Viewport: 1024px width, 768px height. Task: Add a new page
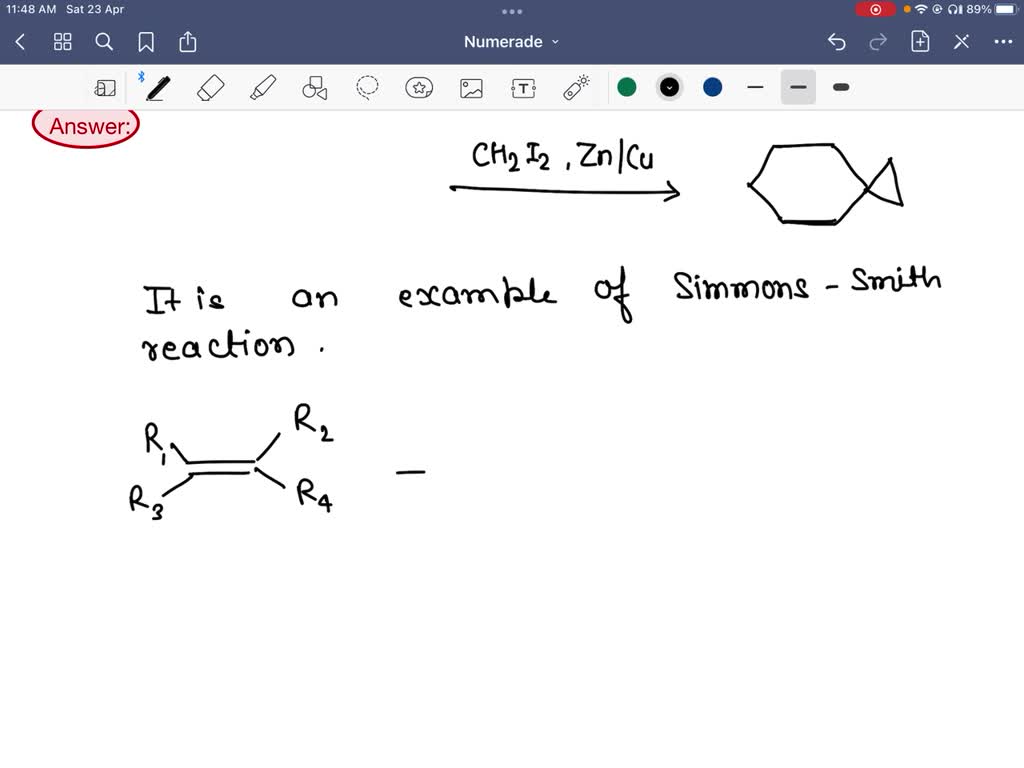coord(920,42)
